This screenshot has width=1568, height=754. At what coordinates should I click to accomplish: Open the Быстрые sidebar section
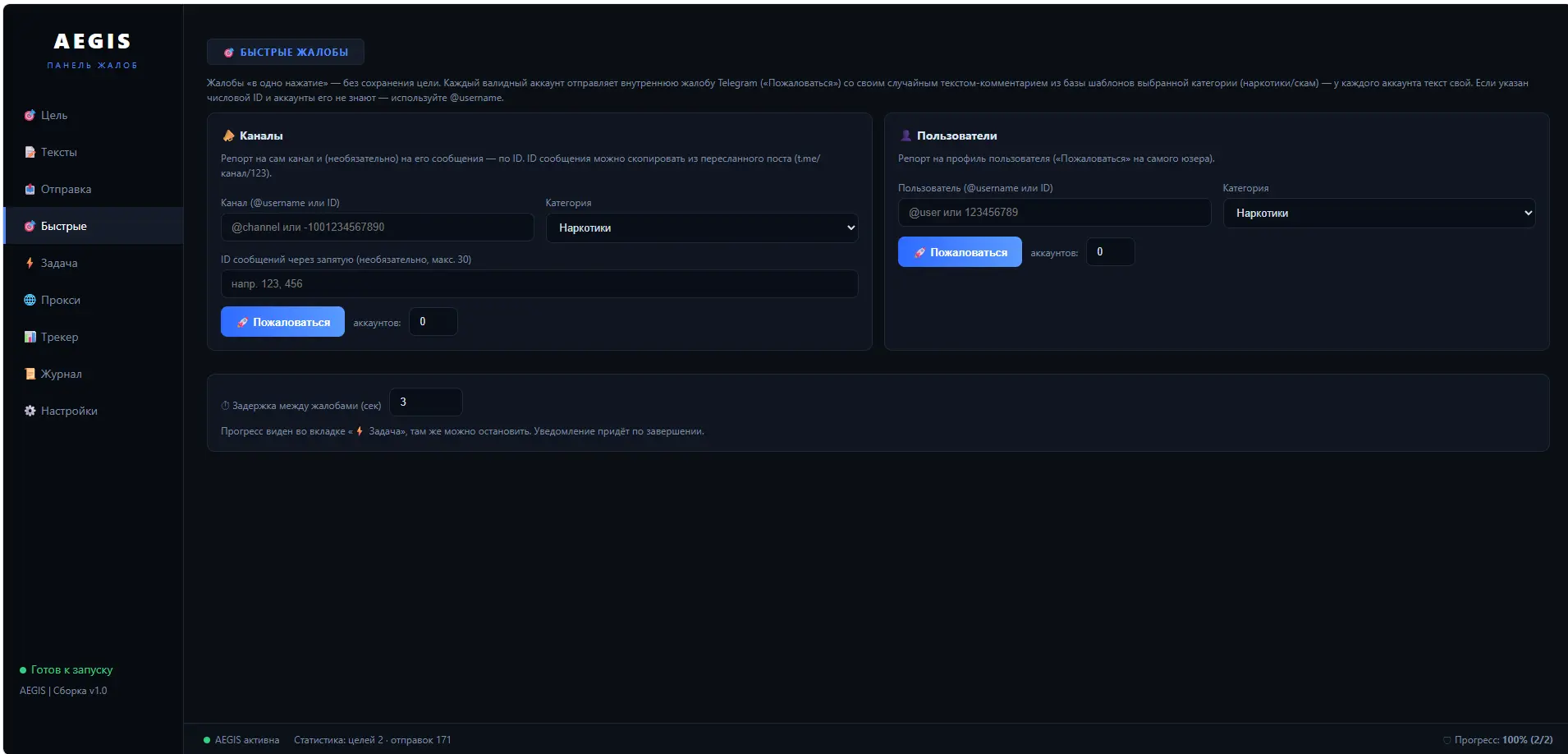tap(94, 226)
